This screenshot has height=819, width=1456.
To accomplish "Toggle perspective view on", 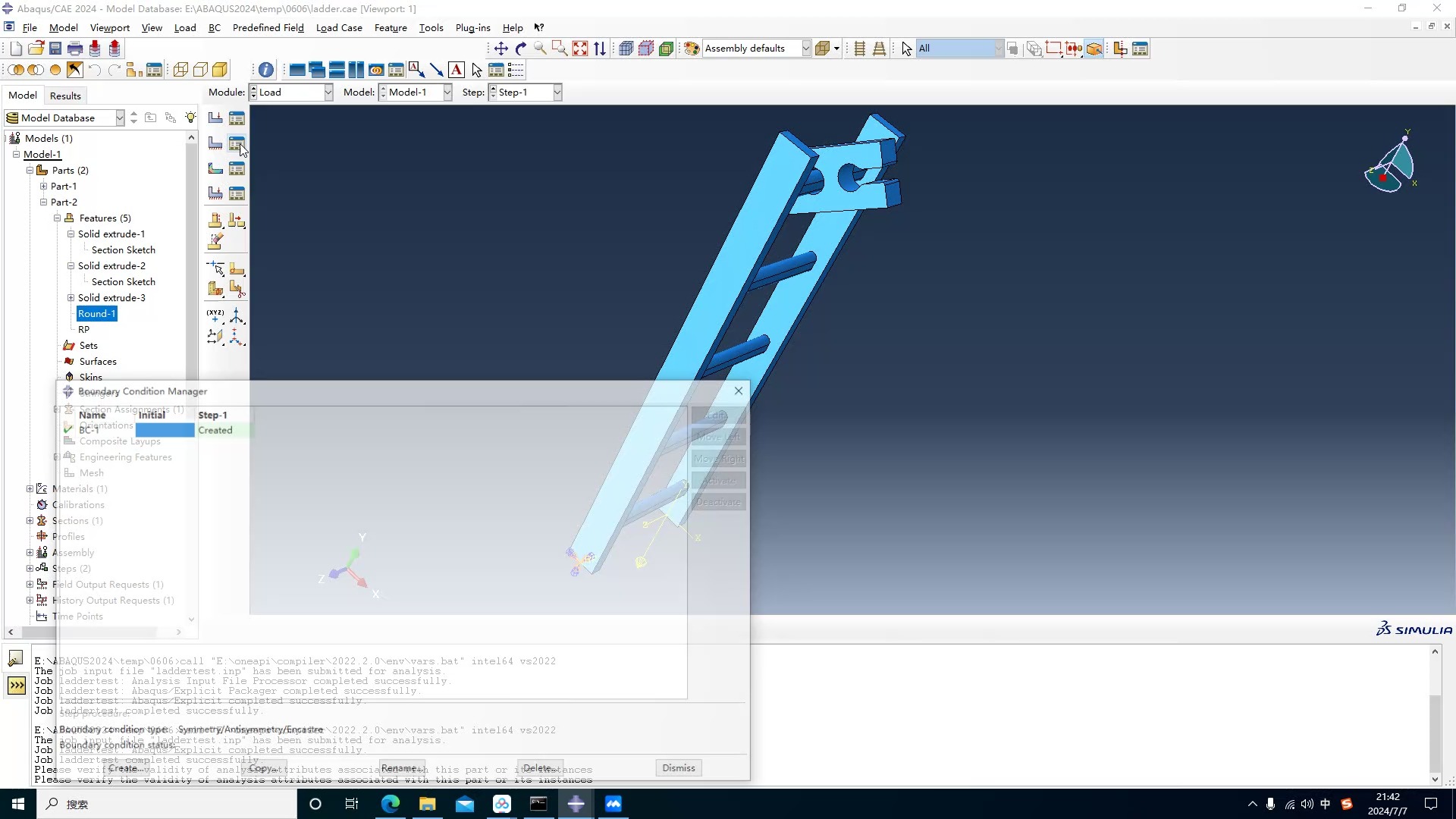I will click(880, 49).
